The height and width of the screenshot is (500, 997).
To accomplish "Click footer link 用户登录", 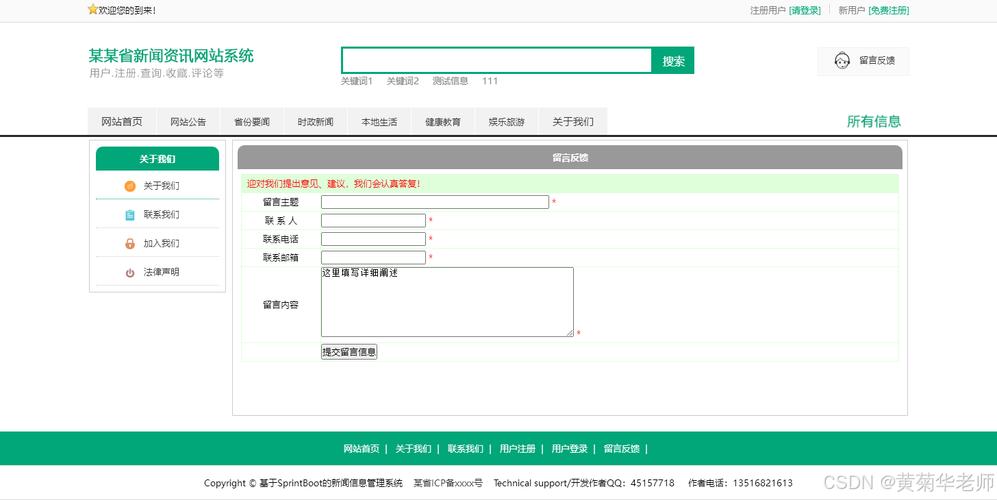I will [570, 449].
